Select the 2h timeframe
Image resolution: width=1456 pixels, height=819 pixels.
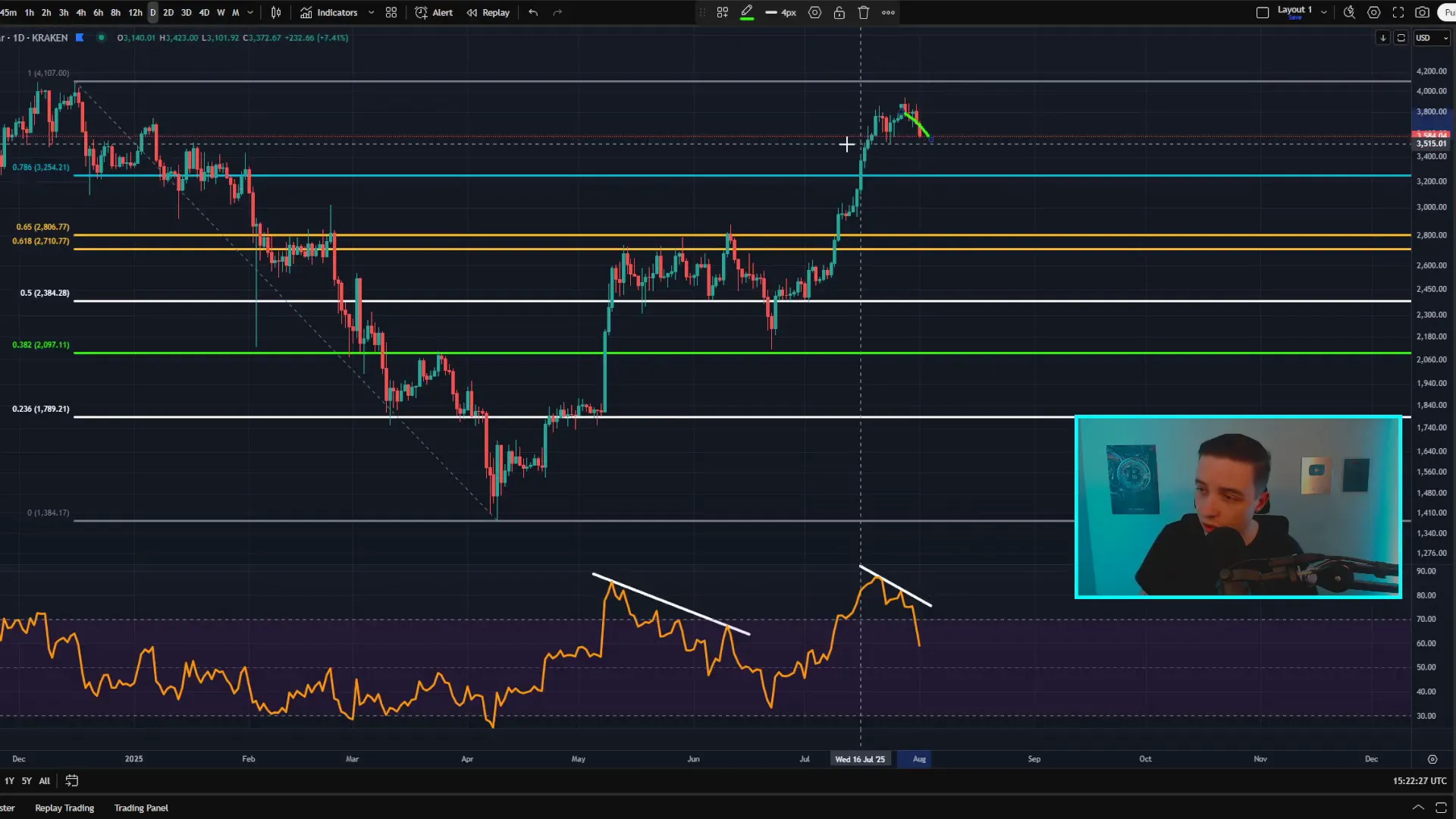coord(46,13)
